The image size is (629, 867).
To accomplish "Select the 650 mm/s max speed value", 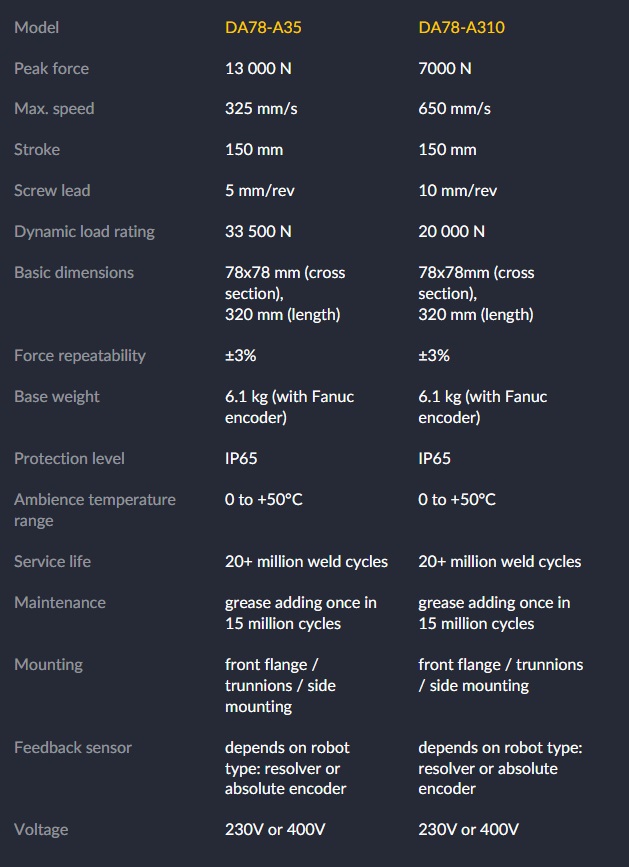I will click(x=454, y=108).
